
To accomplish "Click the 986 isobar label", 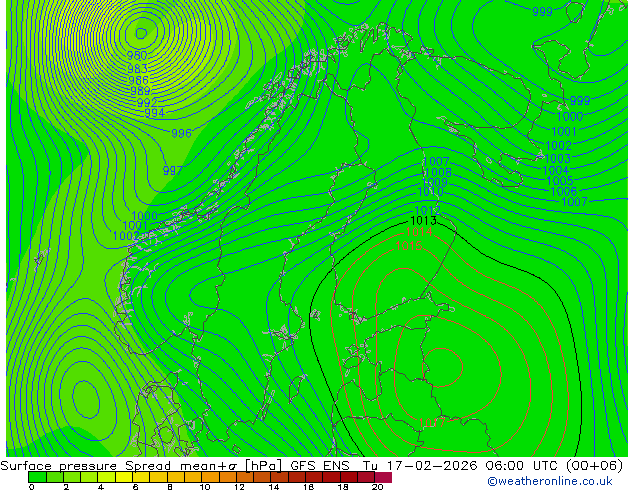I will pyautogui.click(x=139, y=80).
